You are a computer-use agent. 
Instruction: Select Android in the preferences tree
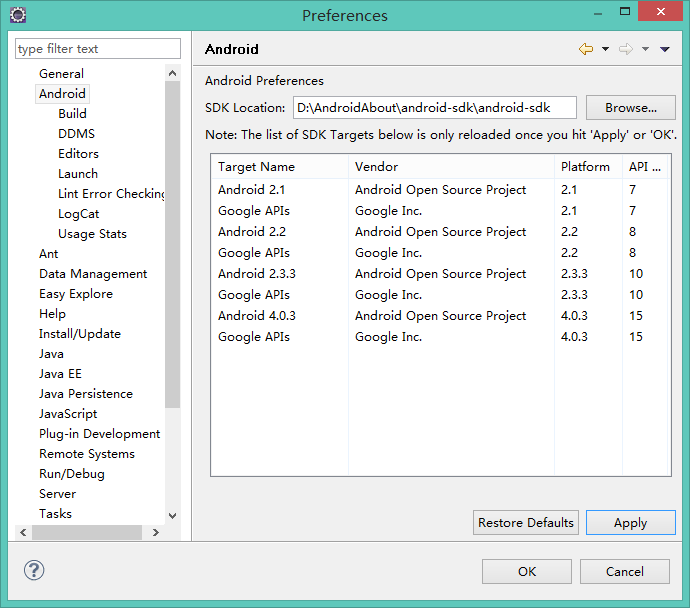coord(62,94)
